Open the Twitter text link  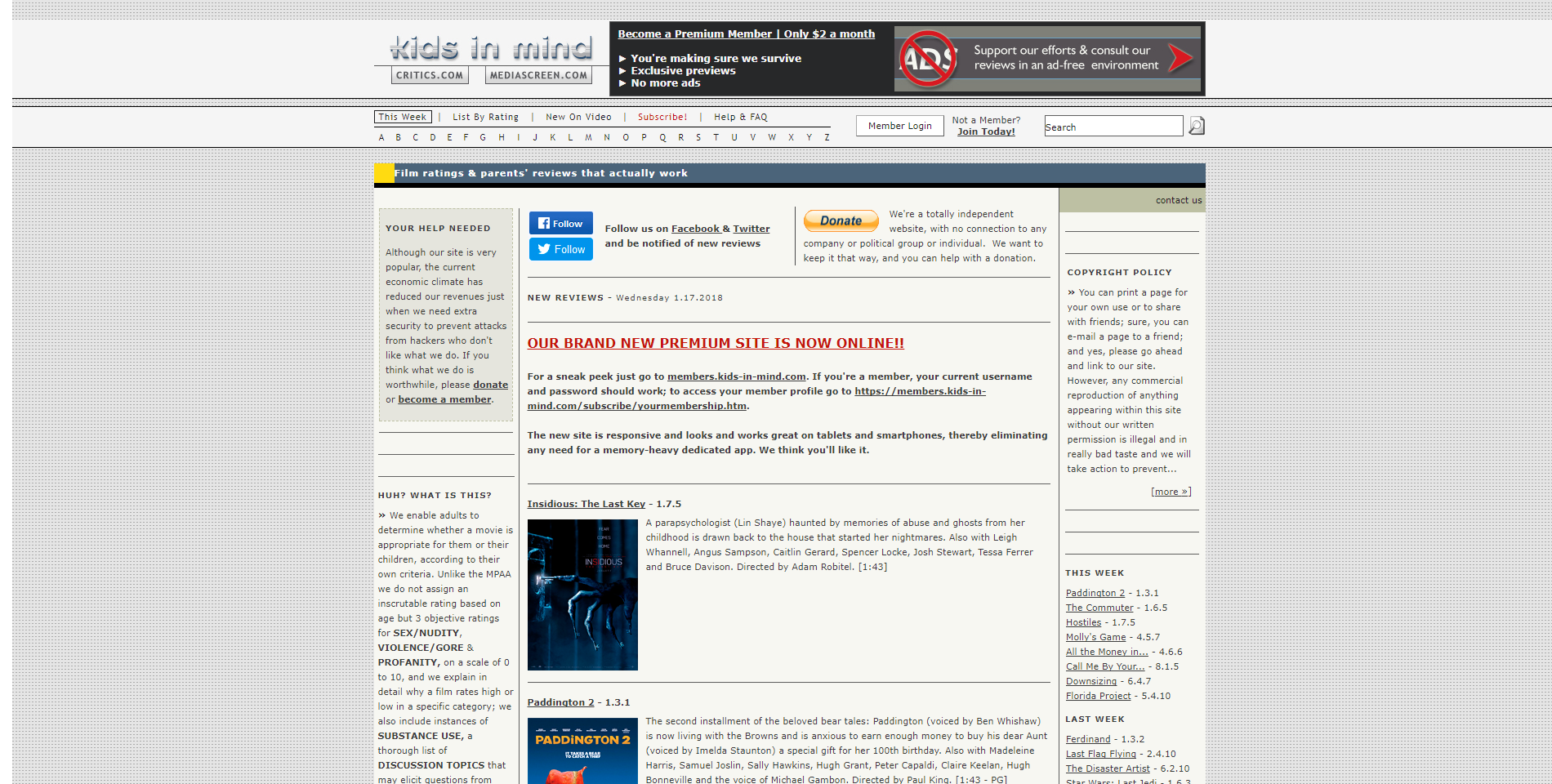(x=751, y=229)
